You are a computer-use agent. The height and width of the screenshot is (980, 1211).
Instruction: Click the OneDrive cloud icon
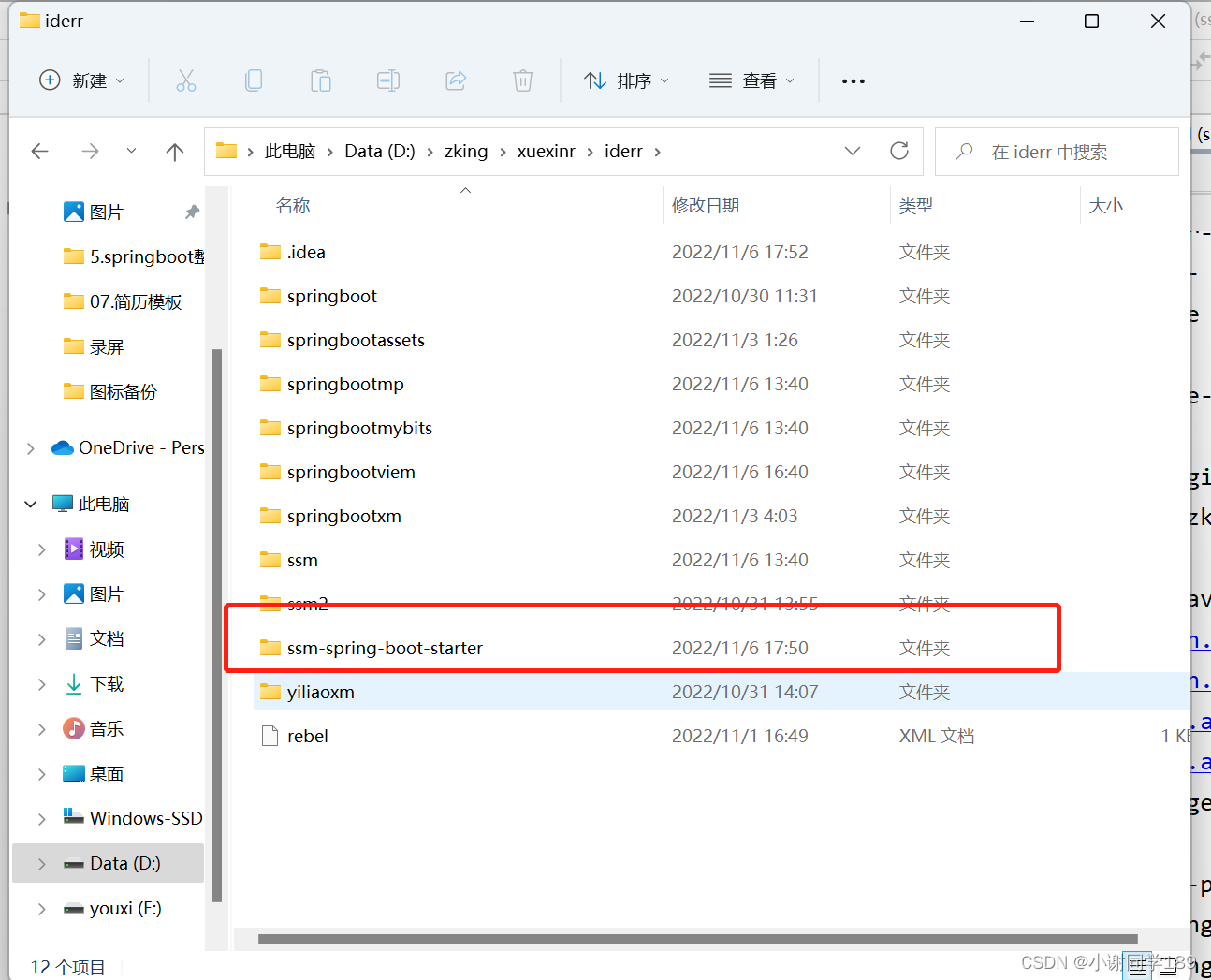(63, 448)
